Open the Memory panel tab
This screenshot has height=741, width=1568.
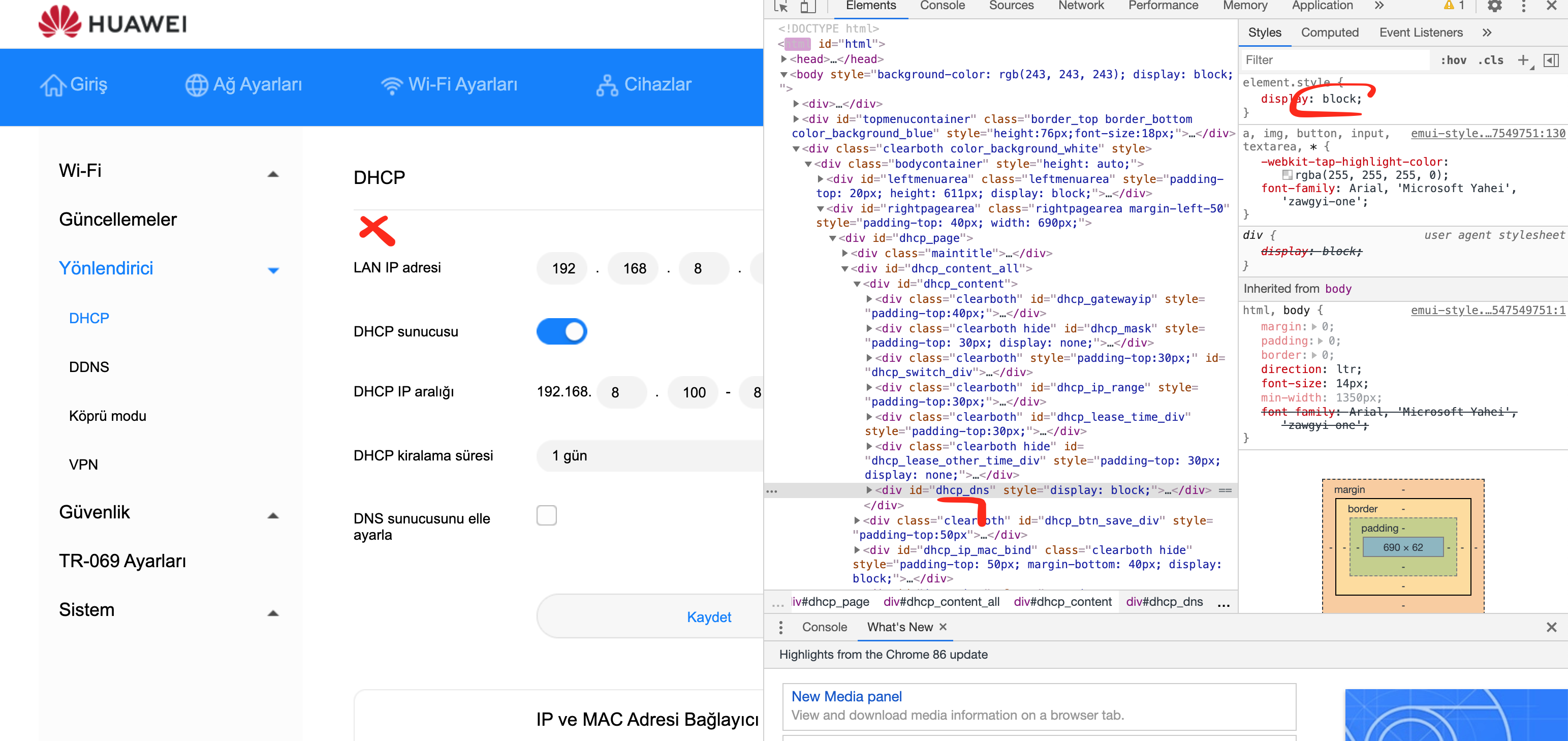1245,6
